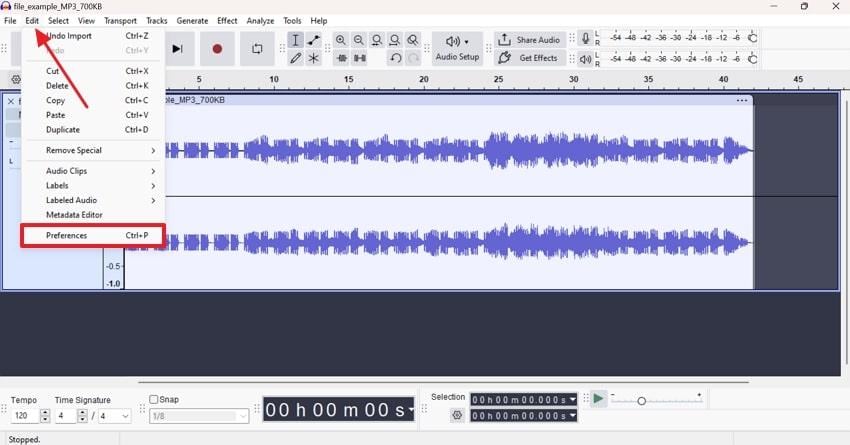Click the Undo arrow in toolbar
Viewport: 850px width, 445px height.
point(395,58)
